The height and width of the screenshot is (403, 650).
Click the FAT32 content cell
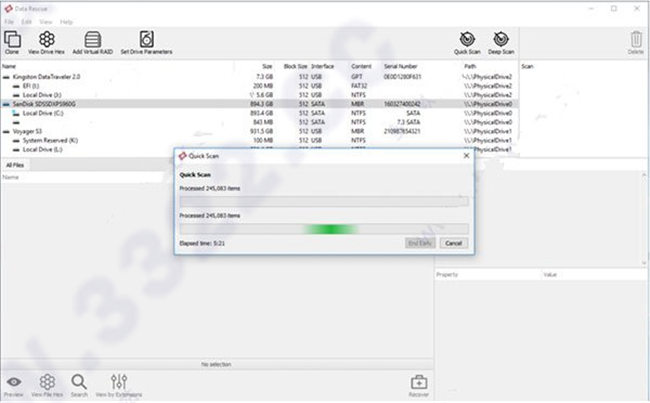(359, 86)
